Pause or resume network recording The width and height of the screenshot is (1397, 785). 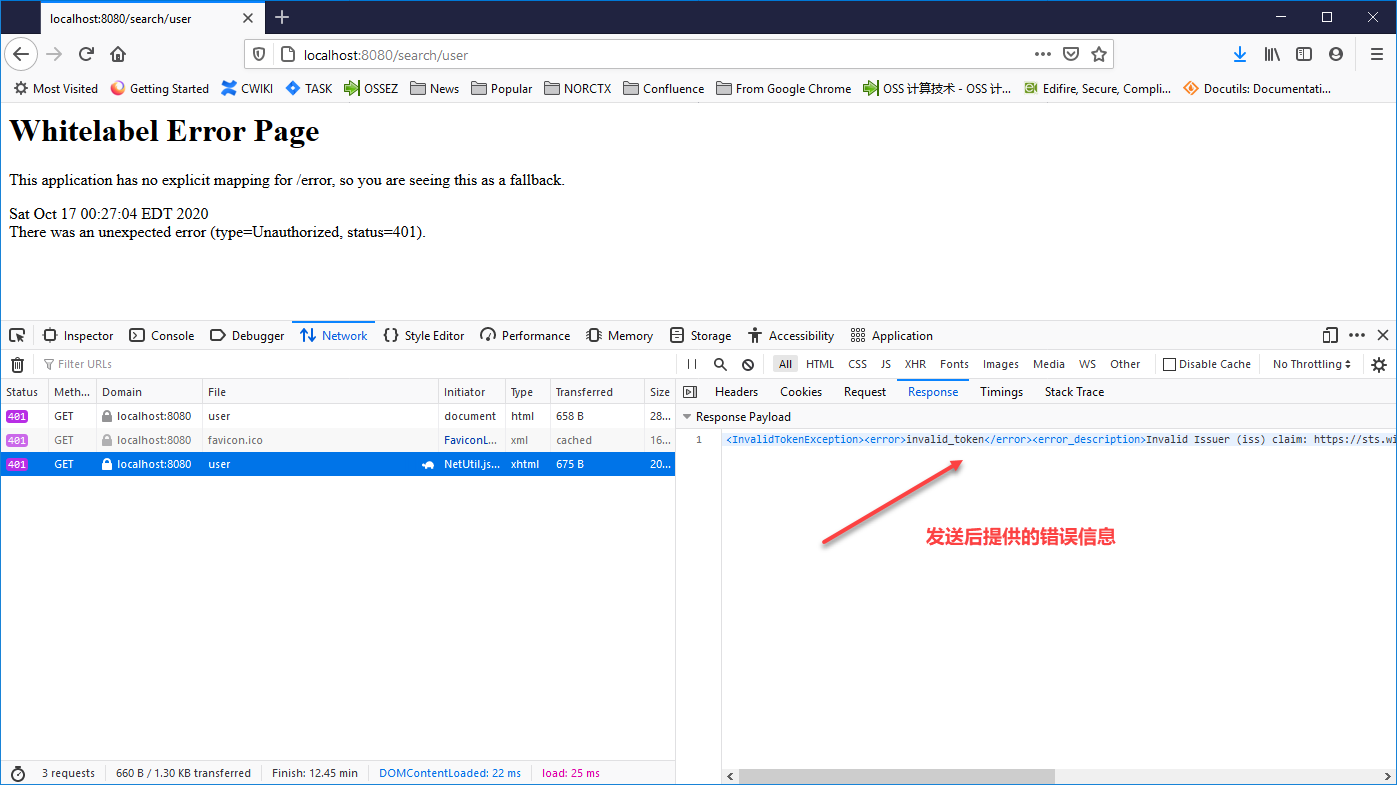[692, 364]
